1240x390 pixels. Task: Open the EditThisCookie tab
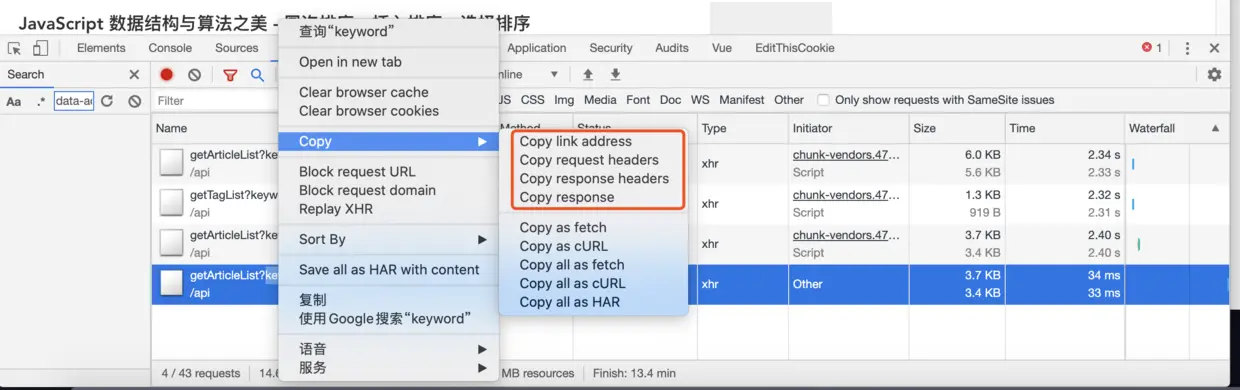click(x=795, y=48)
